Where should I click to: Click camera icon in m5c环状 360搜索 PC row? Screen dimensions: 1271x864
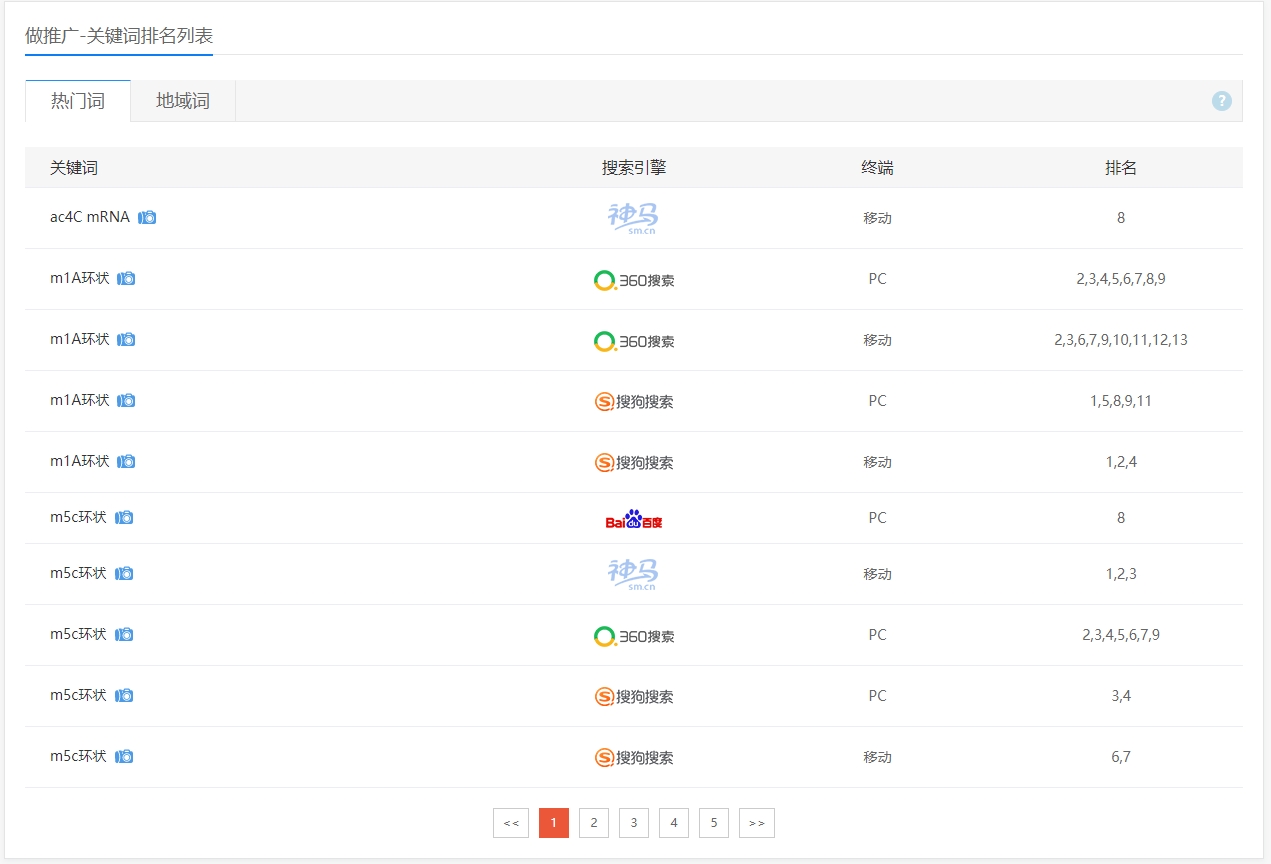pos(124,635)
